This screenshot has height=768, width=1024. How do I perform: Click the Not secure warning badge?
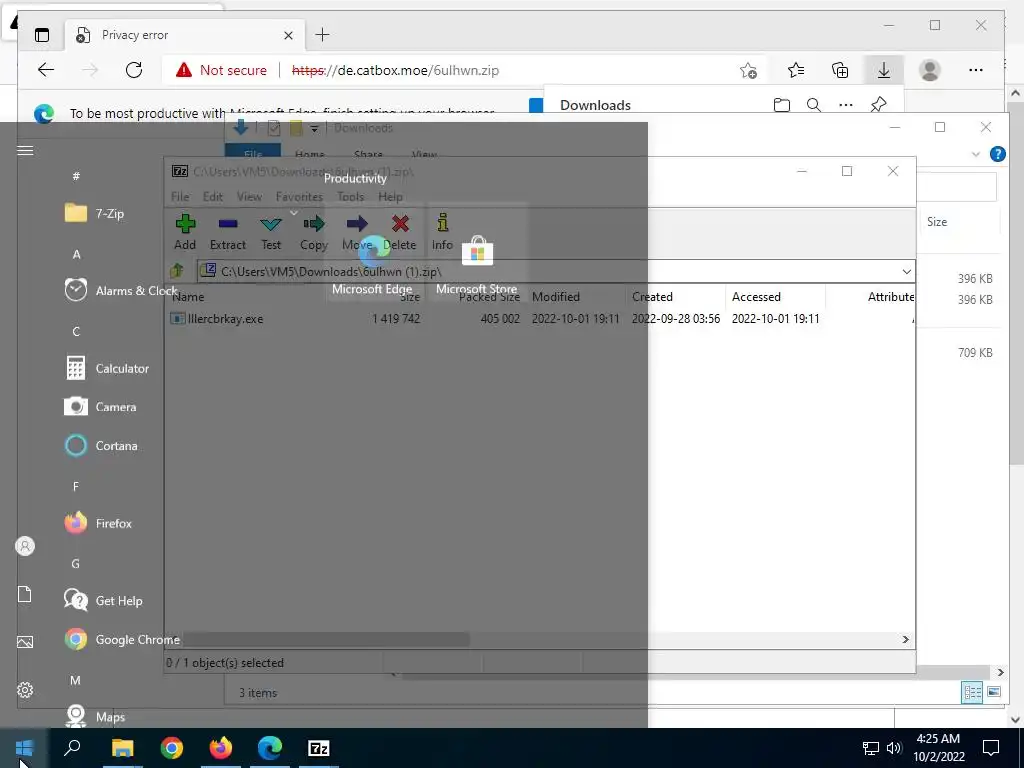coord(221,71)
